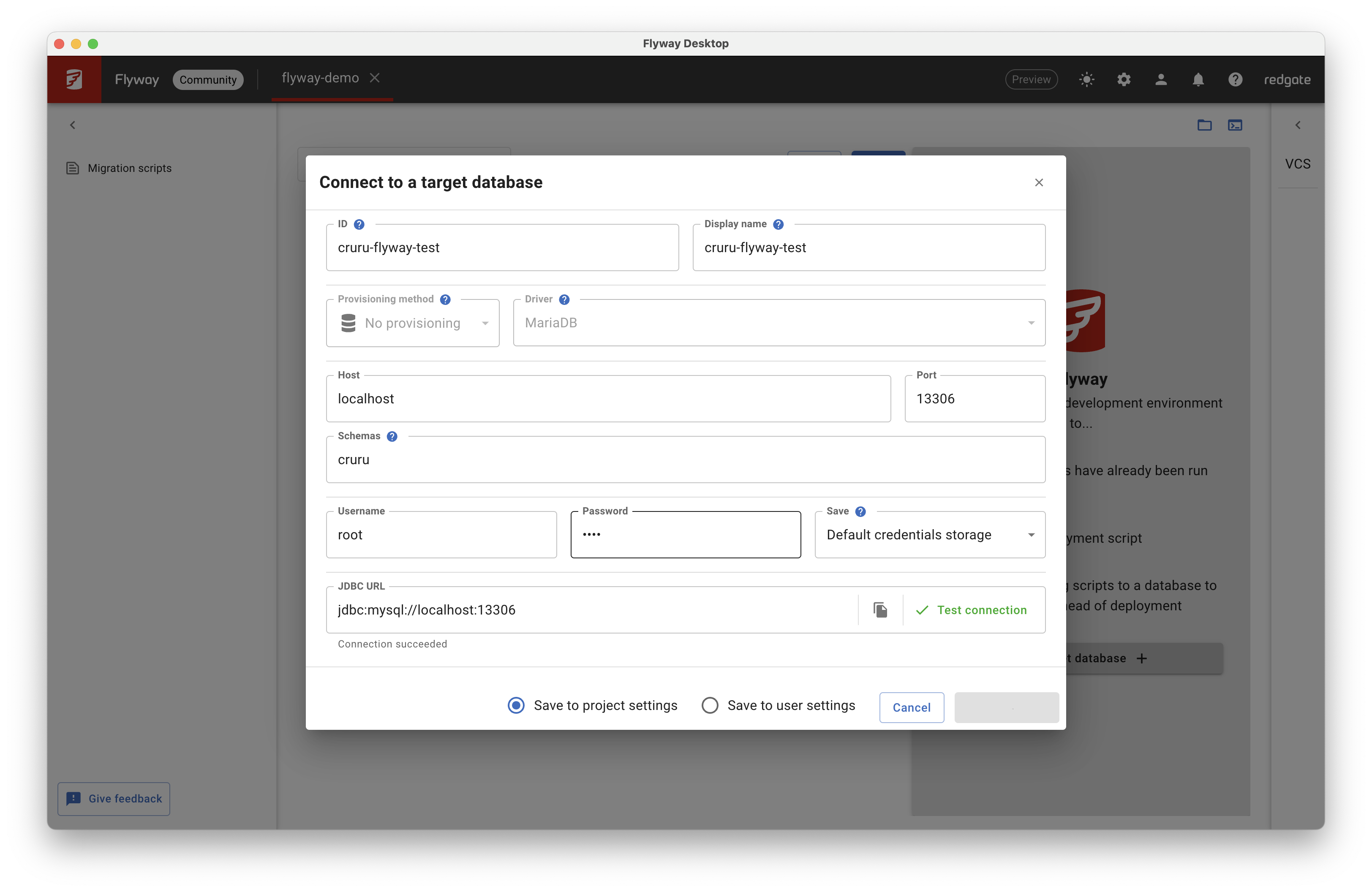Open the MariaDB driver dropdown
The width and height of the screenshot is (1372, 892).
pyautogui.click(x=779, y=323)
